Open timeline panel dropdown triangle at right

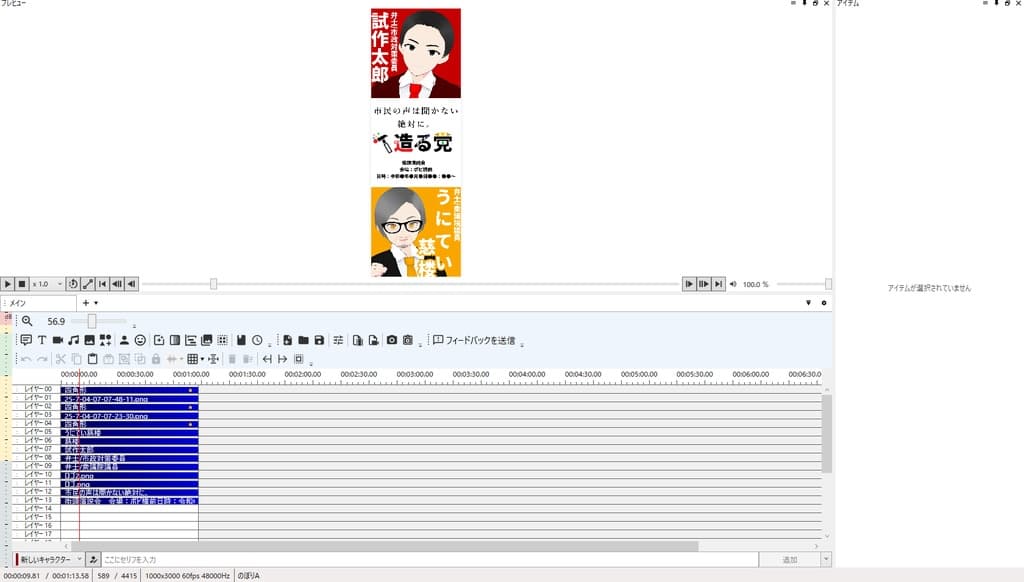pos(808,303)
